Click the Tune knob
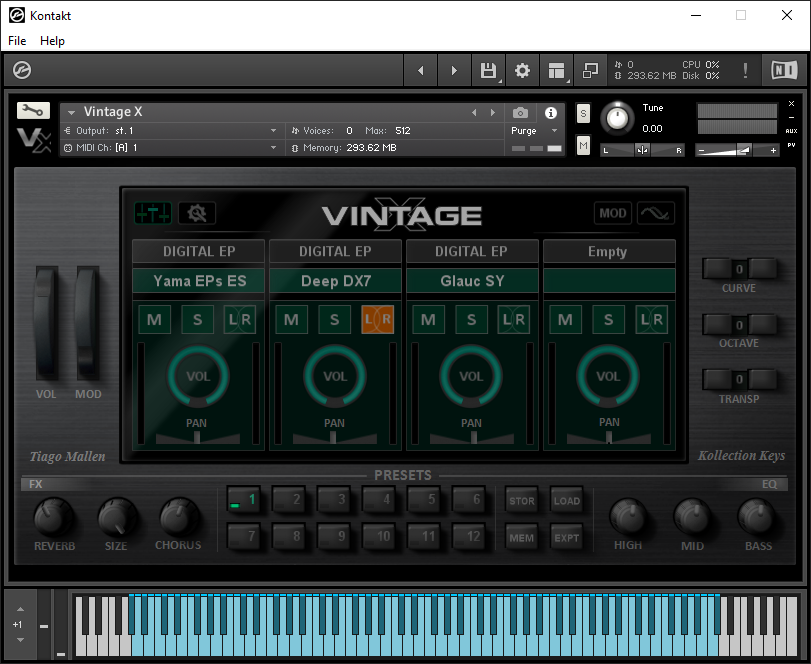This screenshot has height=664, width=811. point(617,119)
